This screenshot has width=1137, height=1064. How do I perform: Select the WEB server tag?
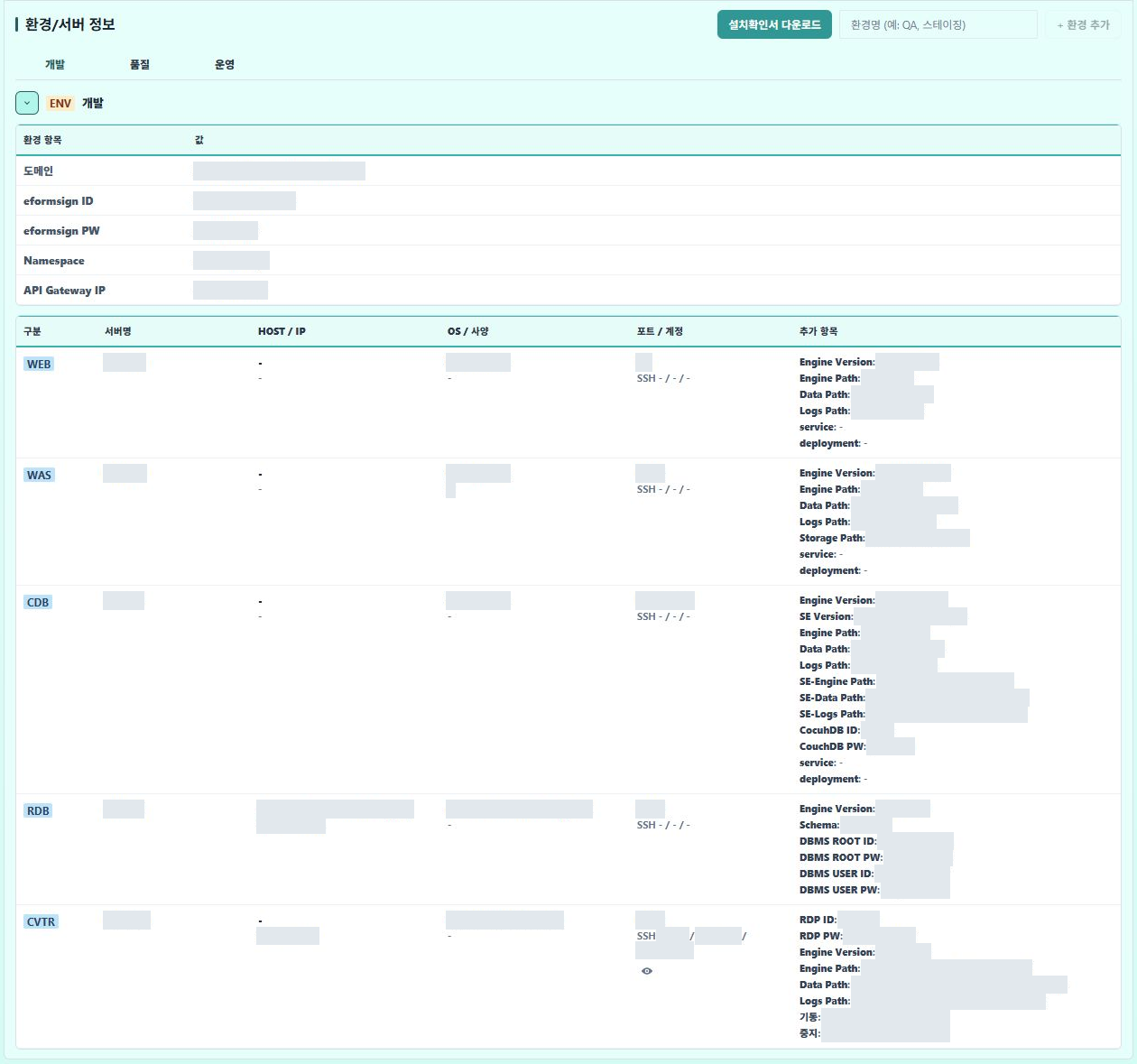(39, 364)
